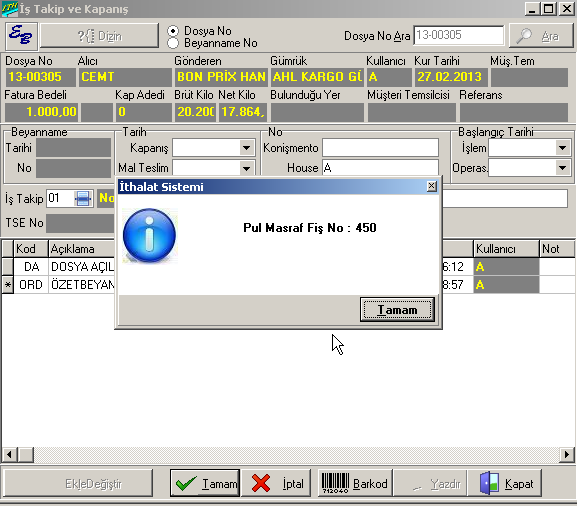Open the Kapanış date dropdown

tap(246, 148)
